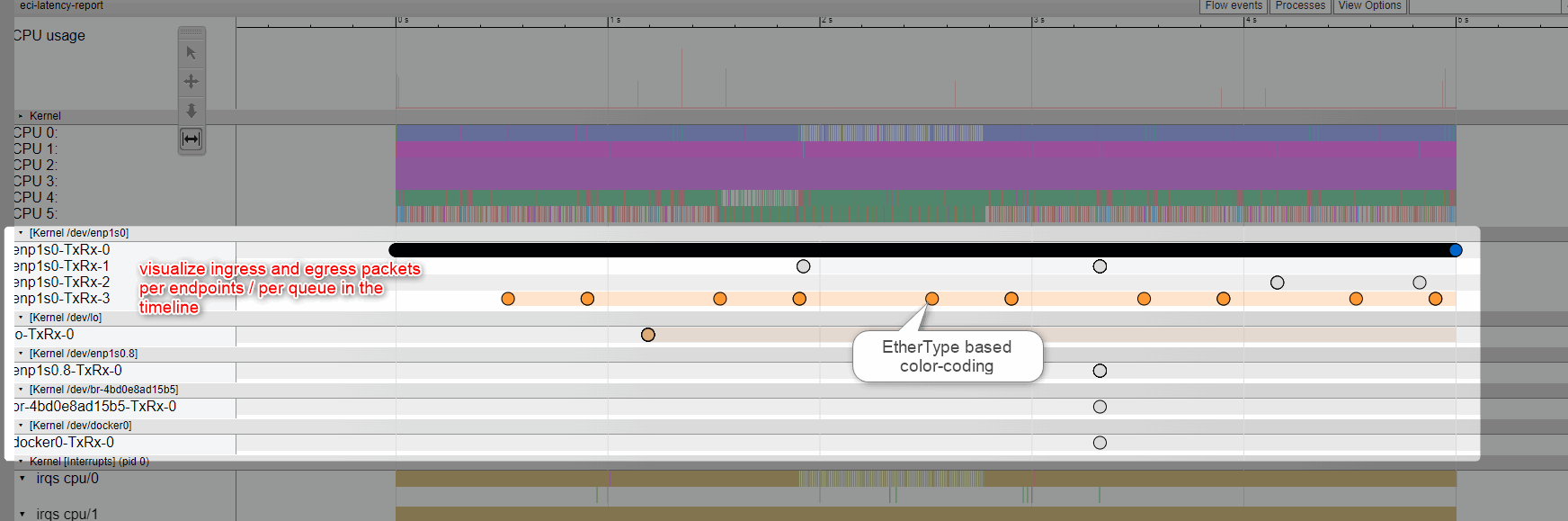The height and width of the screenshot is (521, 1568).
Task: Click last gray packet circle on enp1s0-TxRx-1
Action: point(1100,266)
